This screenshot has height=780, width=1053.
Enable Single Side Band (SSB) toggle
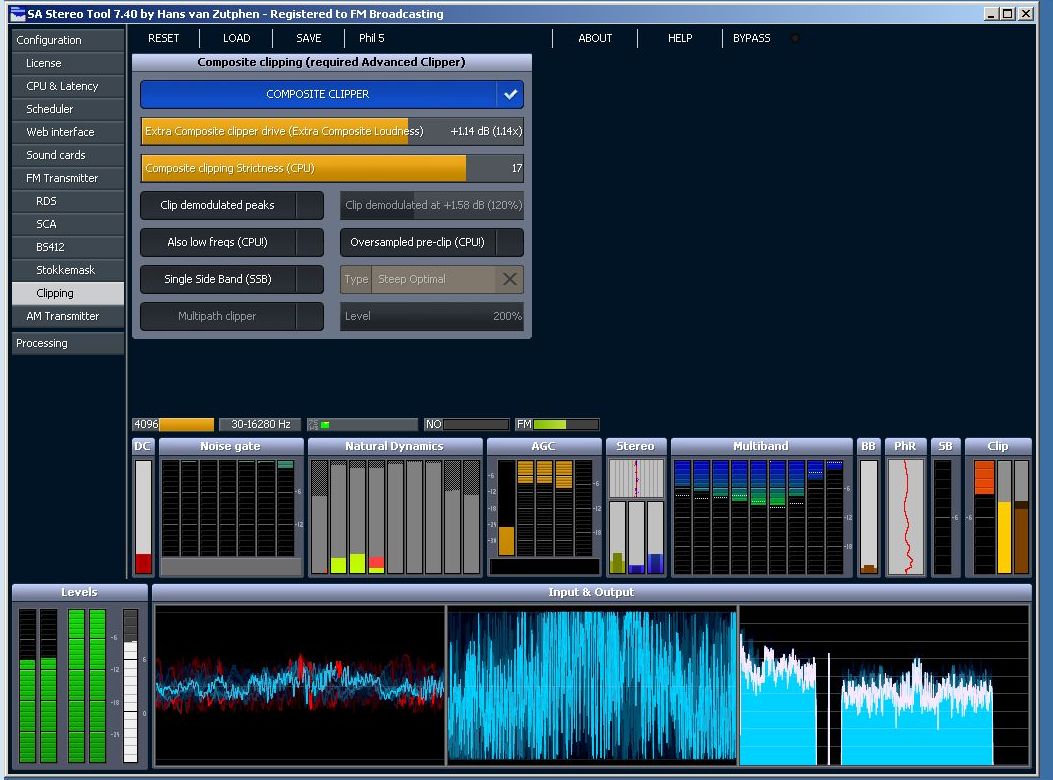(232, 279)
